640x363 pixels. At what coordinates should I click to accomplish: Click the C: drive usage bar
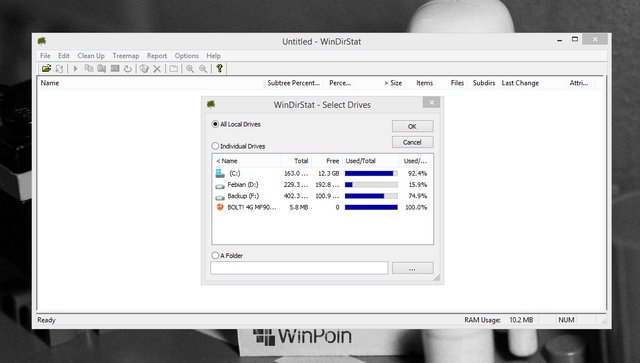click(371, 174)
